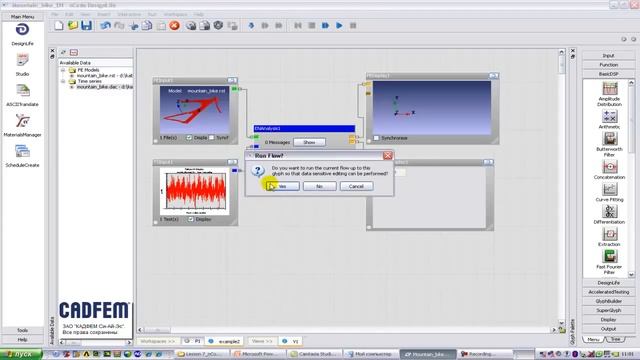Click the red icon in the Available Data toolbar

pyautogui.click(x=74, y=52)
